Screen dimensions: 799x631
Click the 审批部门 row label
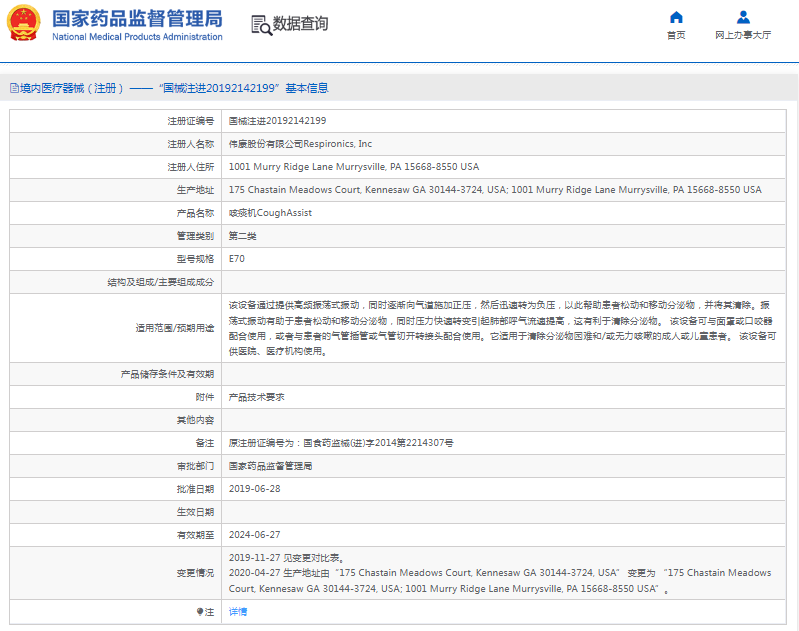(x=195, y=466)
